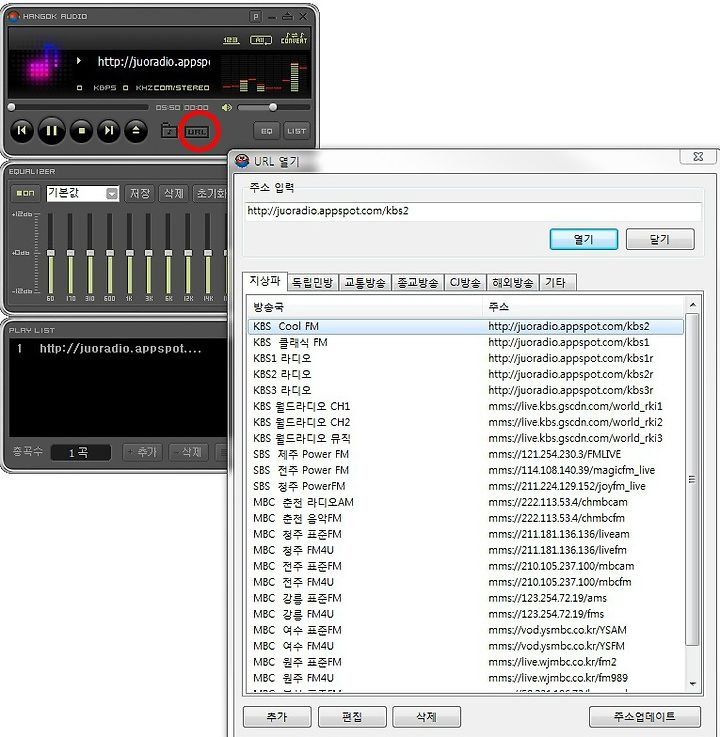Image resolution: width=720 pixels, height=737 pixels.
Task: Switch to the 지상파 tab
Action: click(265, 281)
